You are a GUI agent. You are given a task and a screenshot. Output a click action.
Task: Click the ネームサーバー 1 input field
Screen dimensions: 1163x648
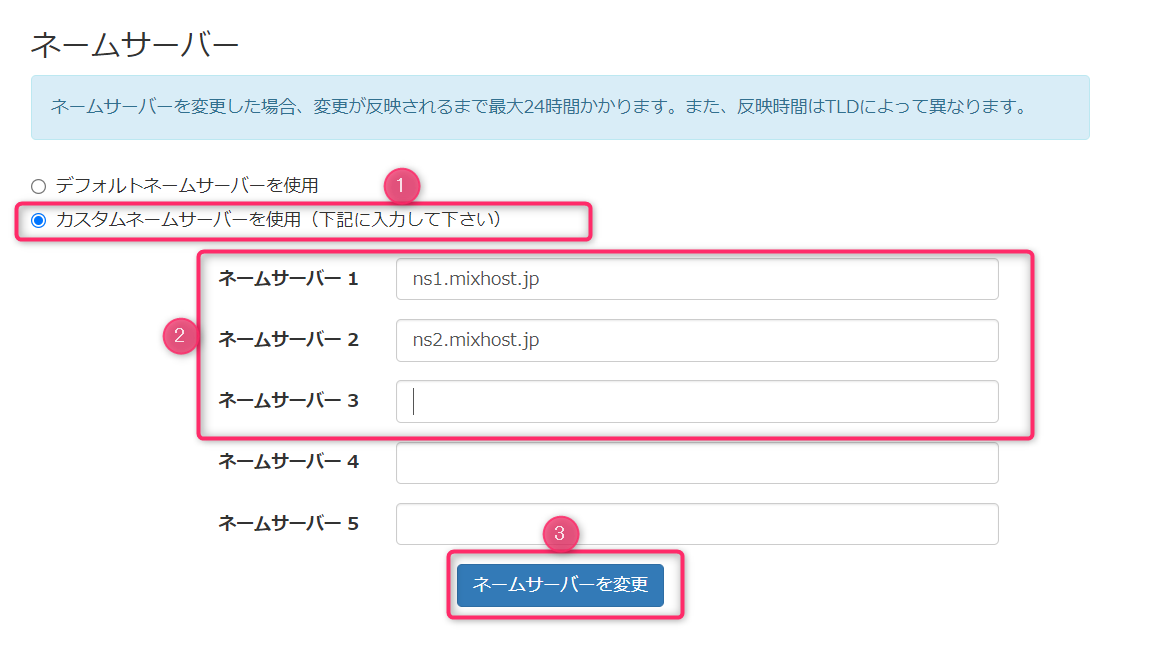coord(697,279)
